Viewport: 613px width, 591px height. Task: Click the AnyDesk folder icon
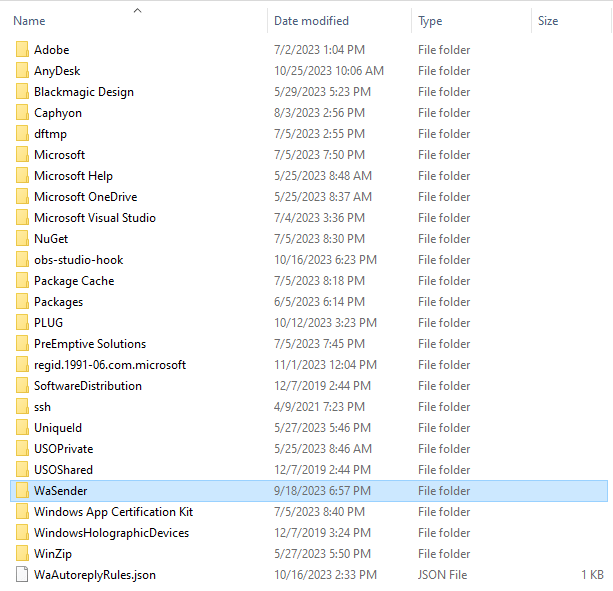[x=22, y=71]
